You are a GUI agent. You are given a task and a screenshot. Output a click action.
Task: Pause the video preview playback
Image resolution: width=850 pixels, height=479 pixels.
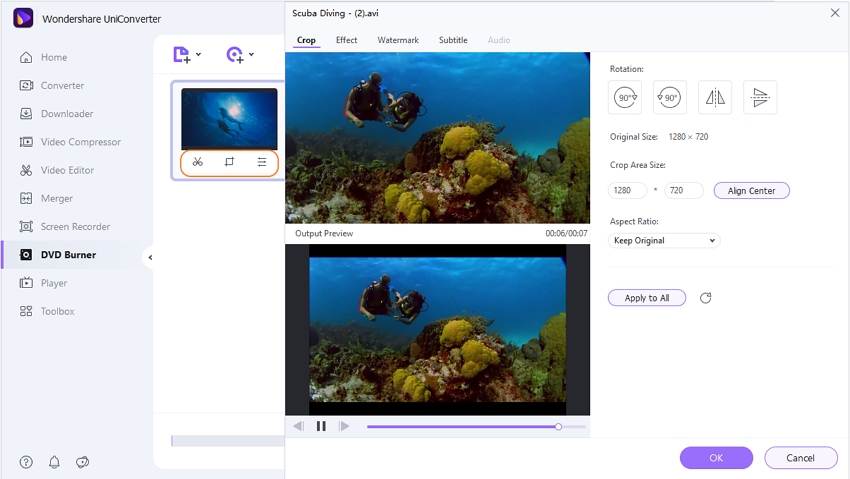tap(321, 426)
